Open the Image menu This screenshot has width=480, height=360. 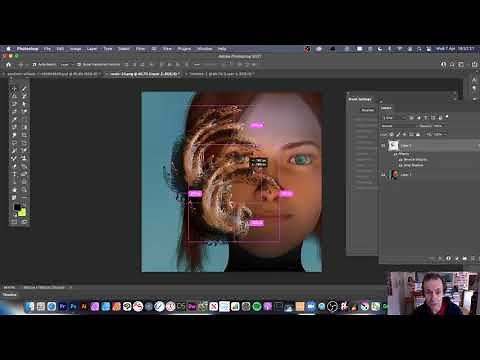75,49
